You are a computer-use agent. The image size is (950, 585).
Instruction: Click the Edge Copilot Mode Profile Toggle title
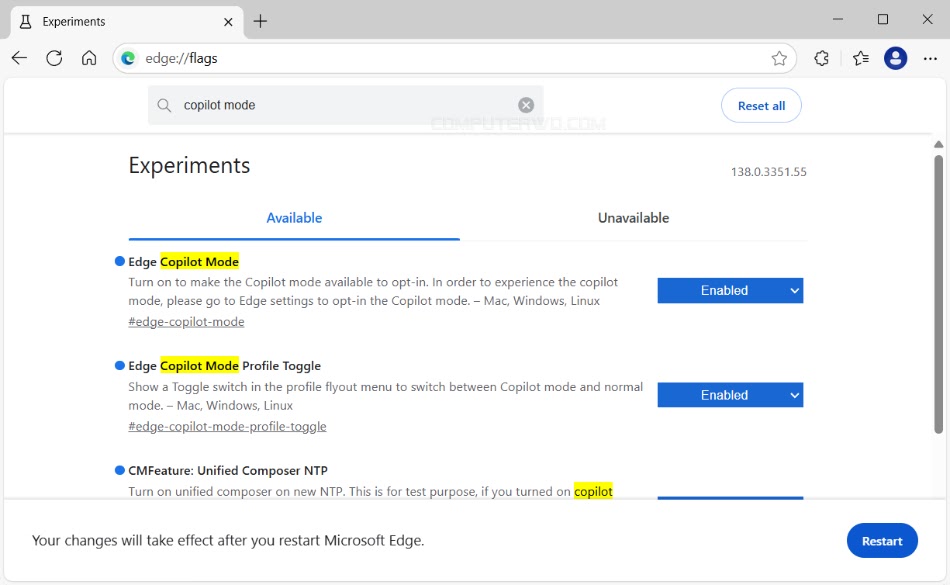pos(224,366)
